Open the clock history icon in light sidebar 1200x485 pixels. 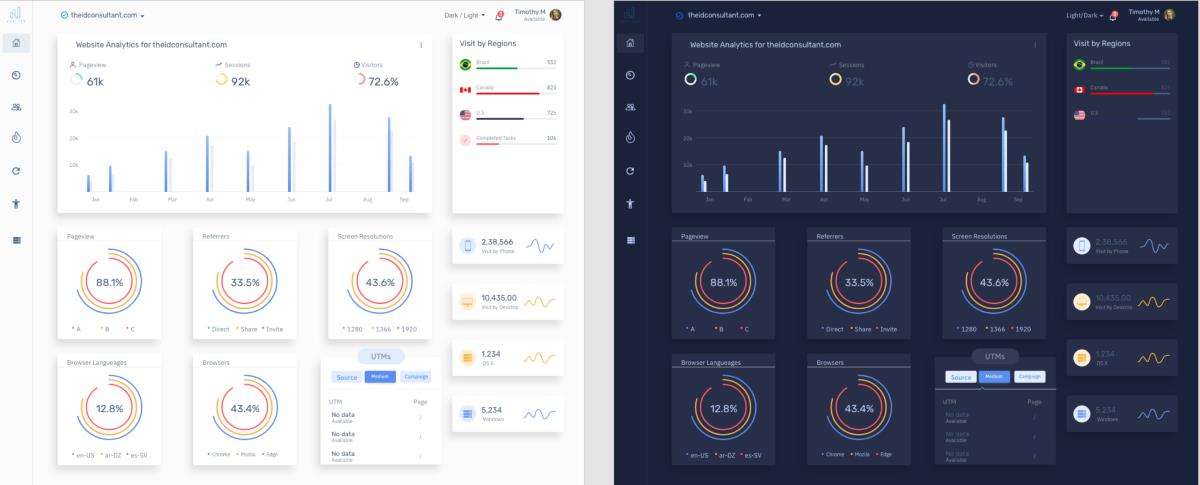tap(17, 75)
